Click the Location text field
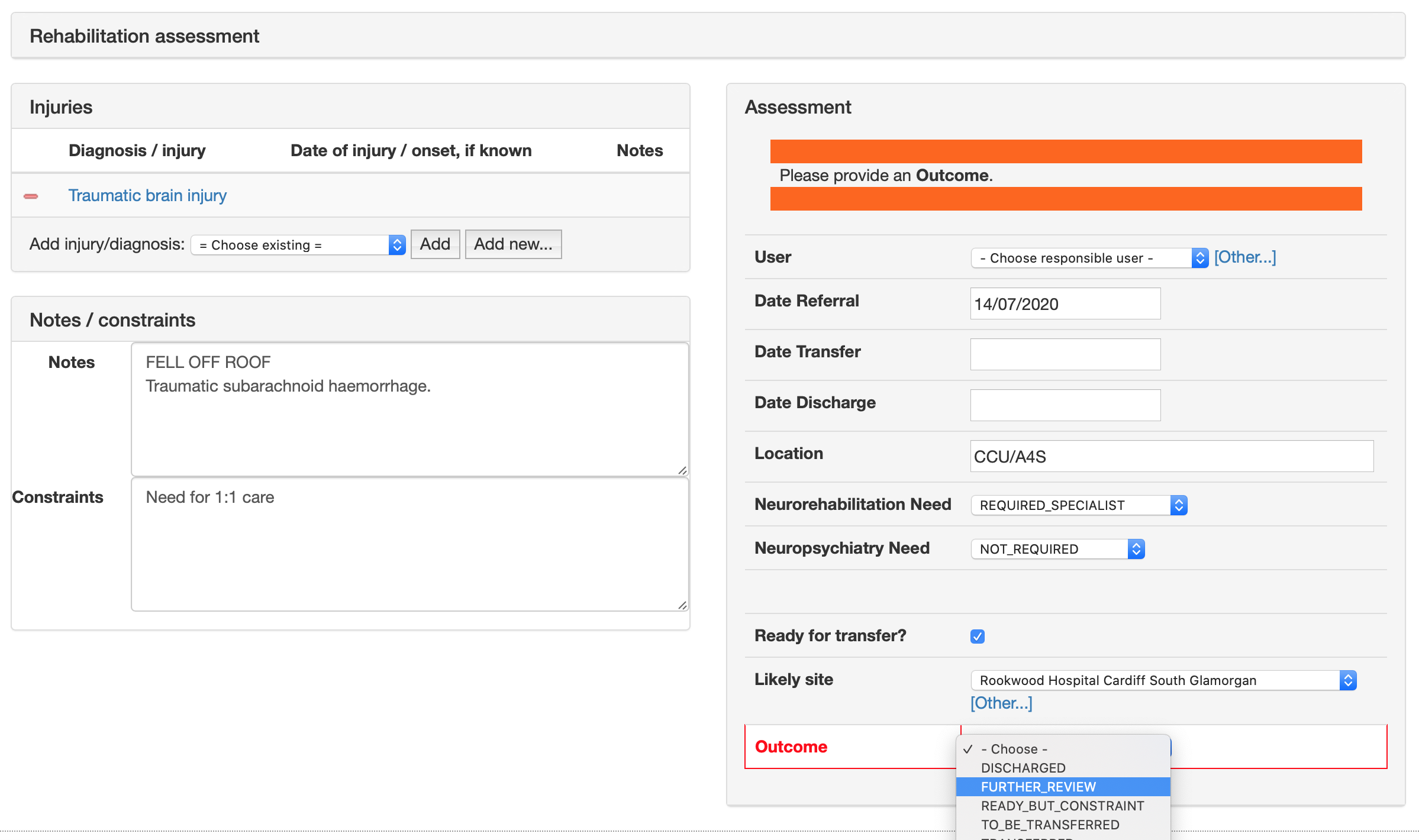Viewport: 1419px width, 840px height. point(1171,456)
